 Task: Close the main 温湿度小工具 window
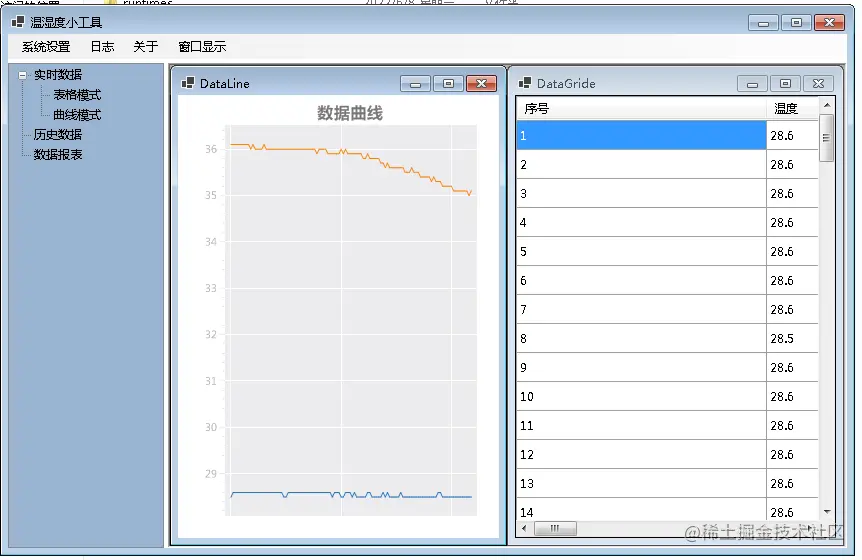click(x=830, y=23)
